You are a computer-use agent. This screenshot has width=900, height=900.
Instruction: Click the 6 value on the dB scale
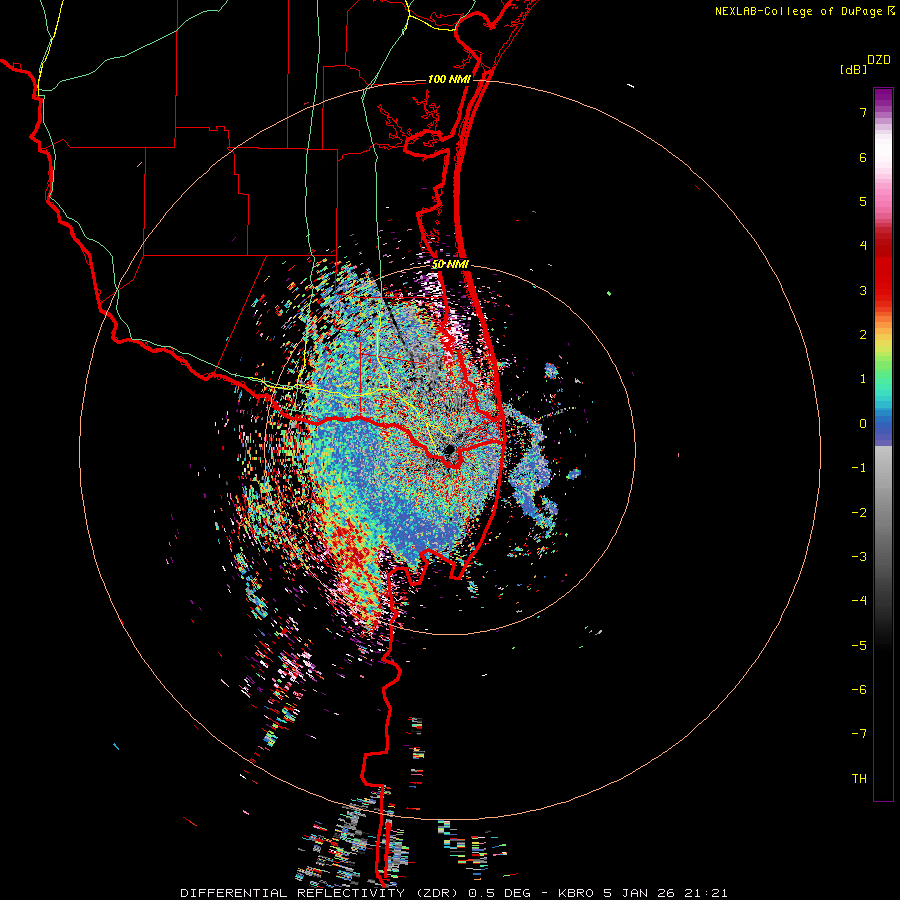point(863,157)
